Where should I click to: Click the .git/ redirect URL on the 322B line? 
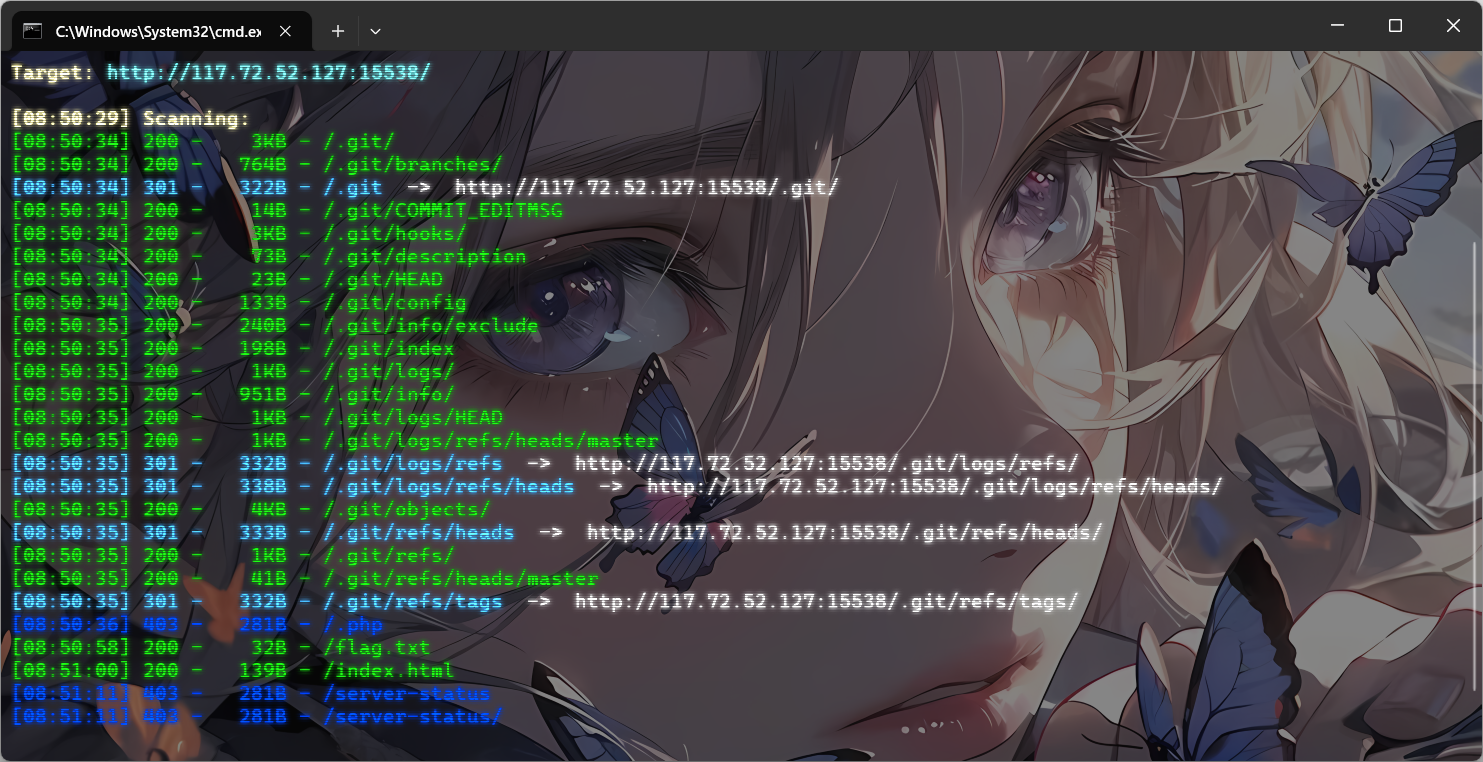click(646, 187)
